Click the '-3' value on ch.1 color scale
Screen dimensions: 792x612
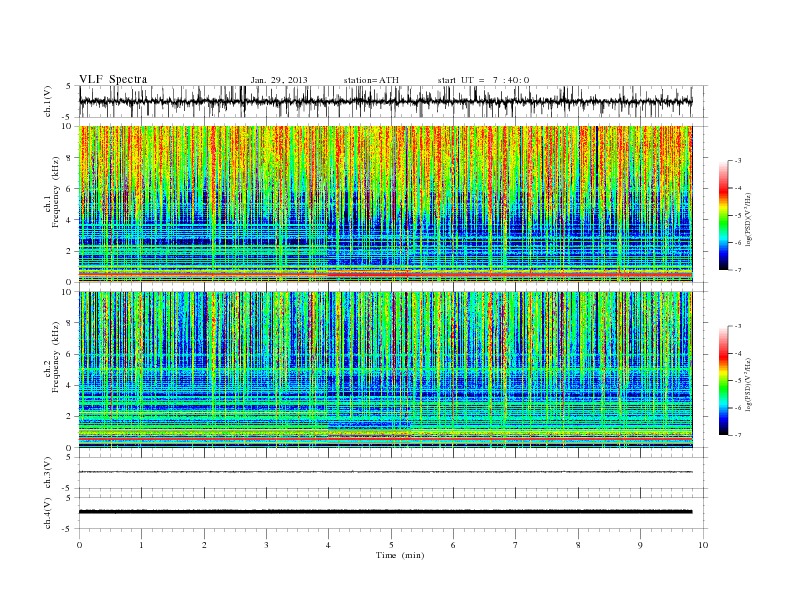pos(738,161)
